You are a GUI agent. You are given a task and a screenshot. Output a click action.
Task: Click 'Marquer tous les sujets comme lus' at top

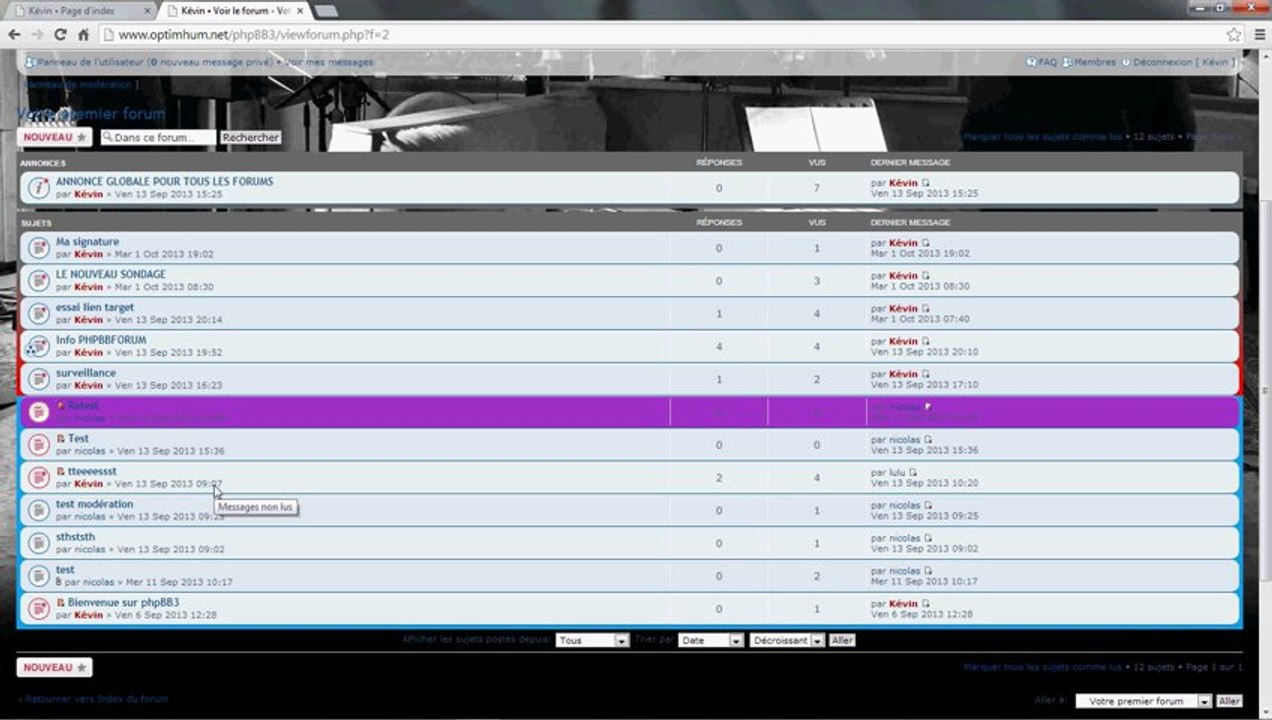point(1041,136)
